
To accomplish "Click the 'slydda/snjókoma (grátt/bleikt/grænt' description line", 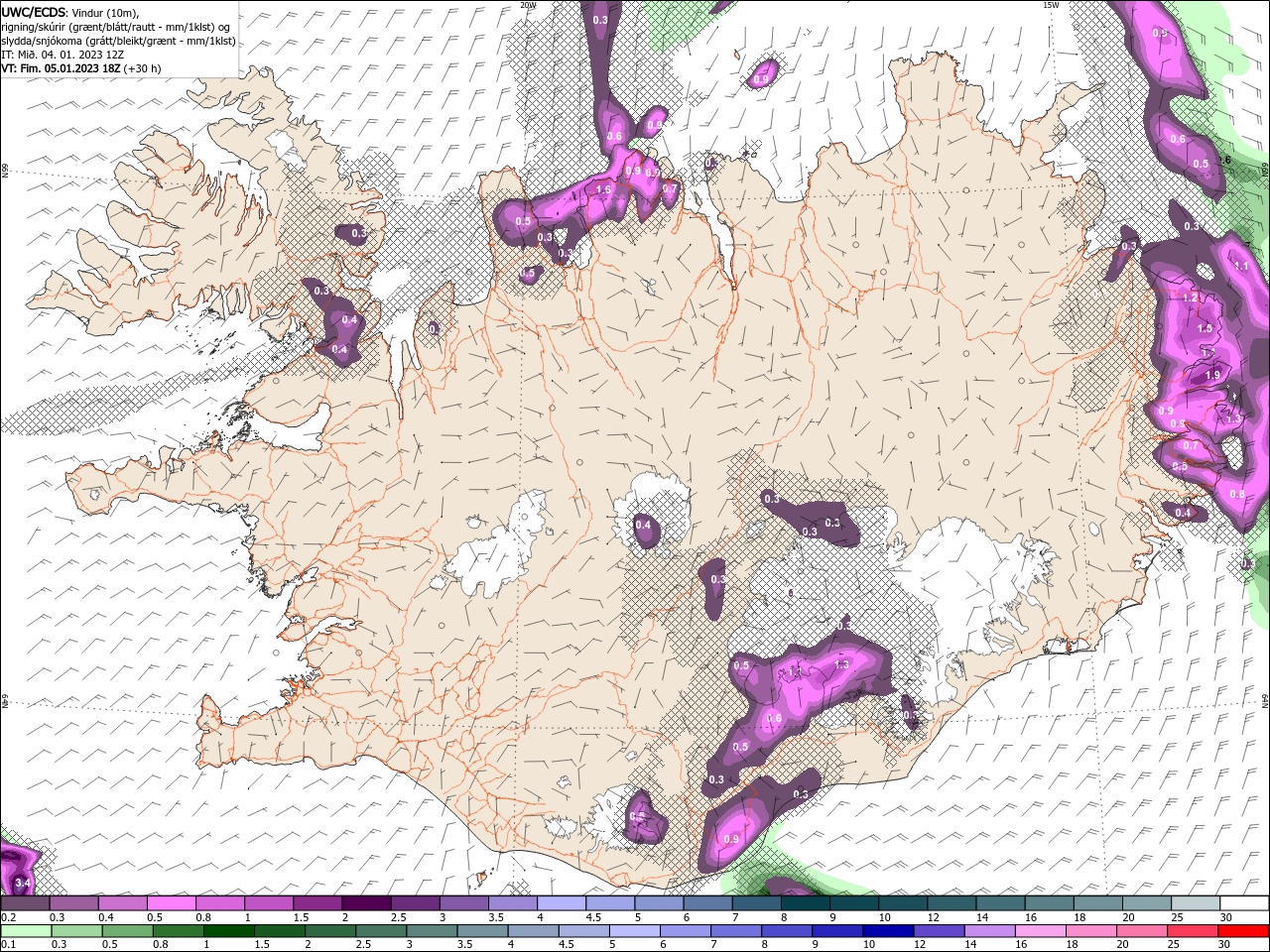I will 118,41.
